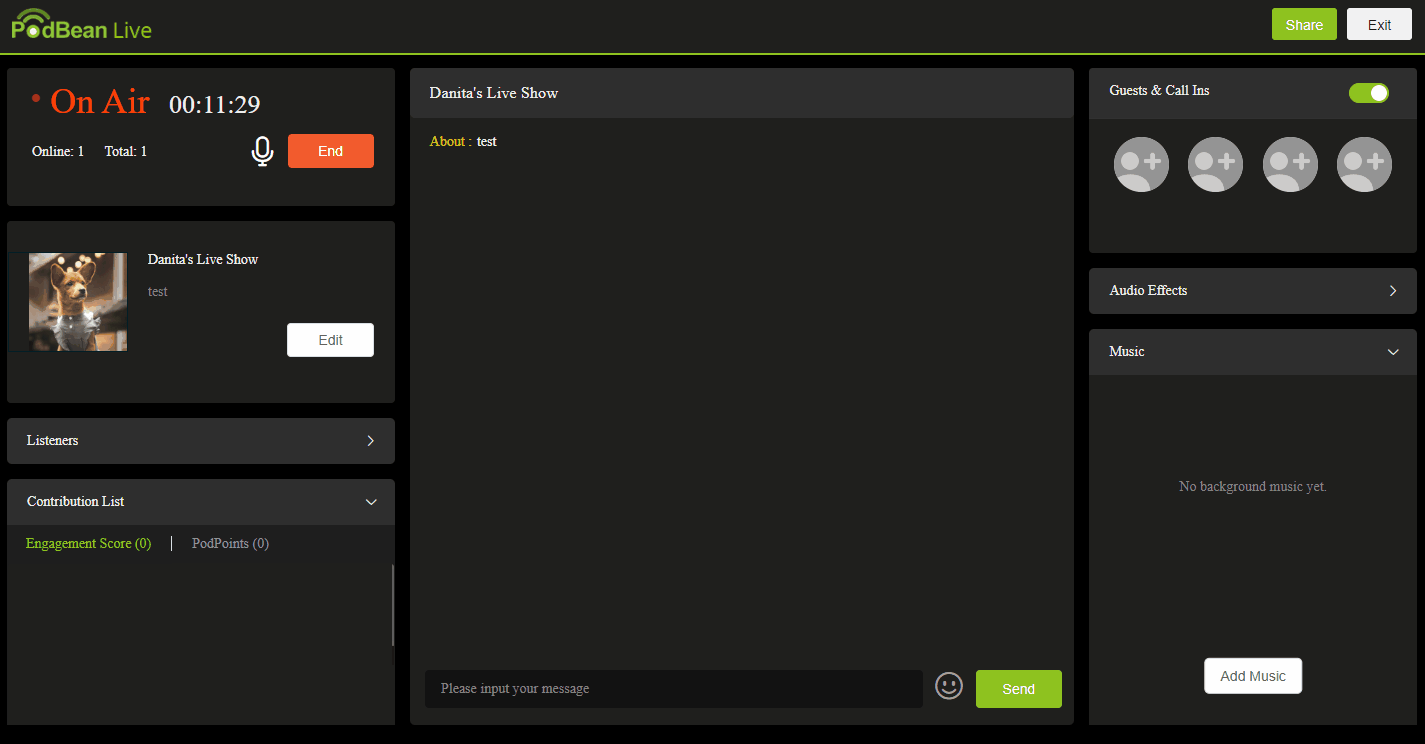Viewport: 1425px width, 744px height.
Task: Open the emoji picker smiley icon
Action: [948, 686]
